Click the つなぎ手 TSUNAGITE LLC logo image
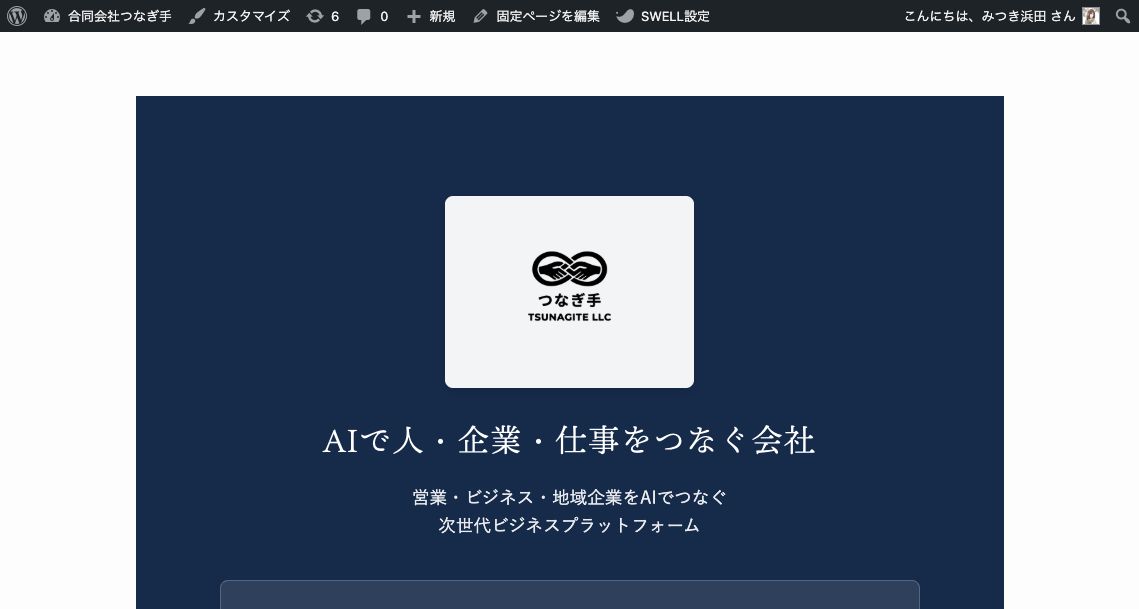This screenshot has width=1139, height=609. pos(570,291)
